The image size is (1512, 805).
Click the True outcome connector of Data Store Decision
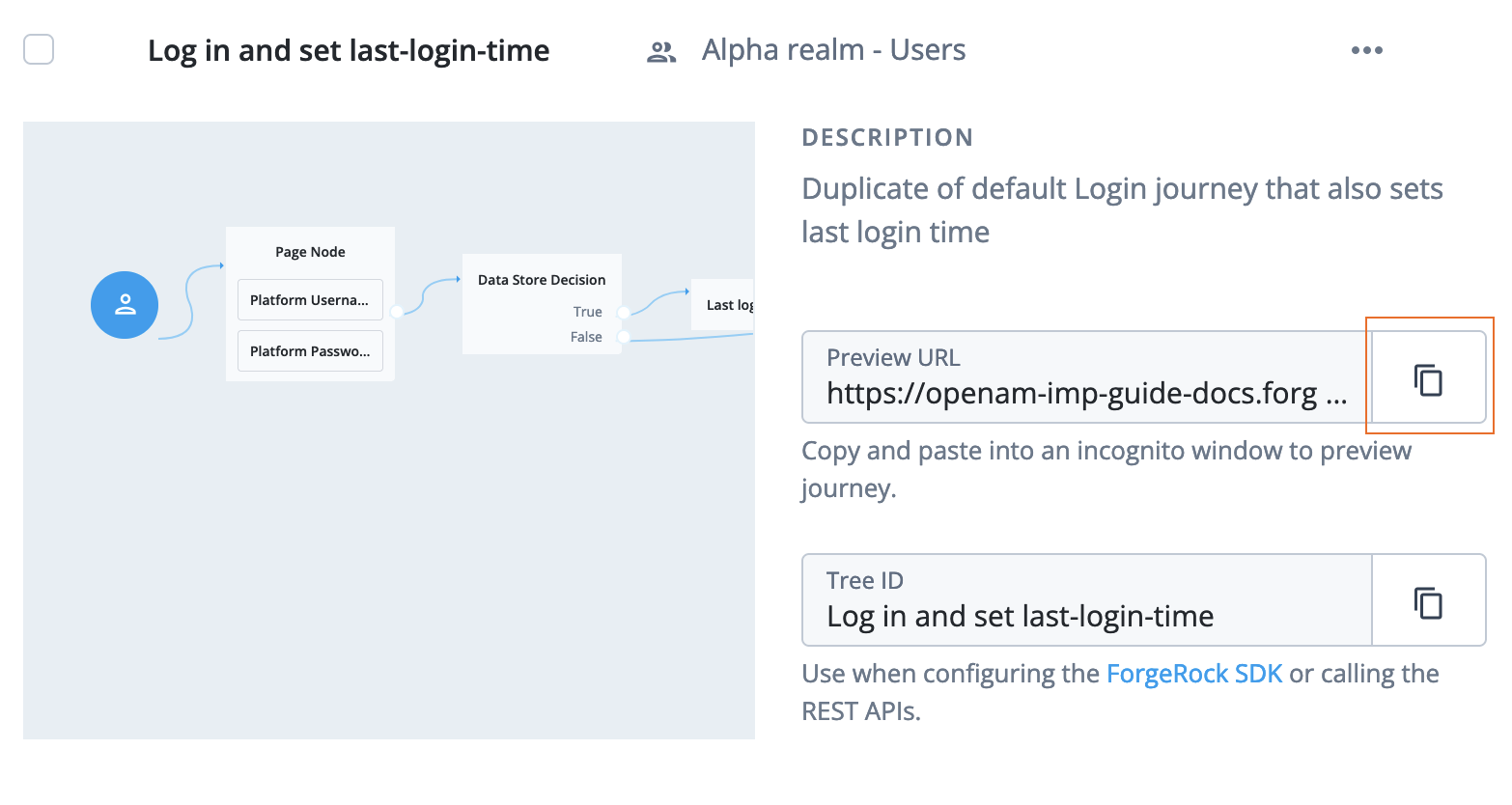[x=623, y=311]
